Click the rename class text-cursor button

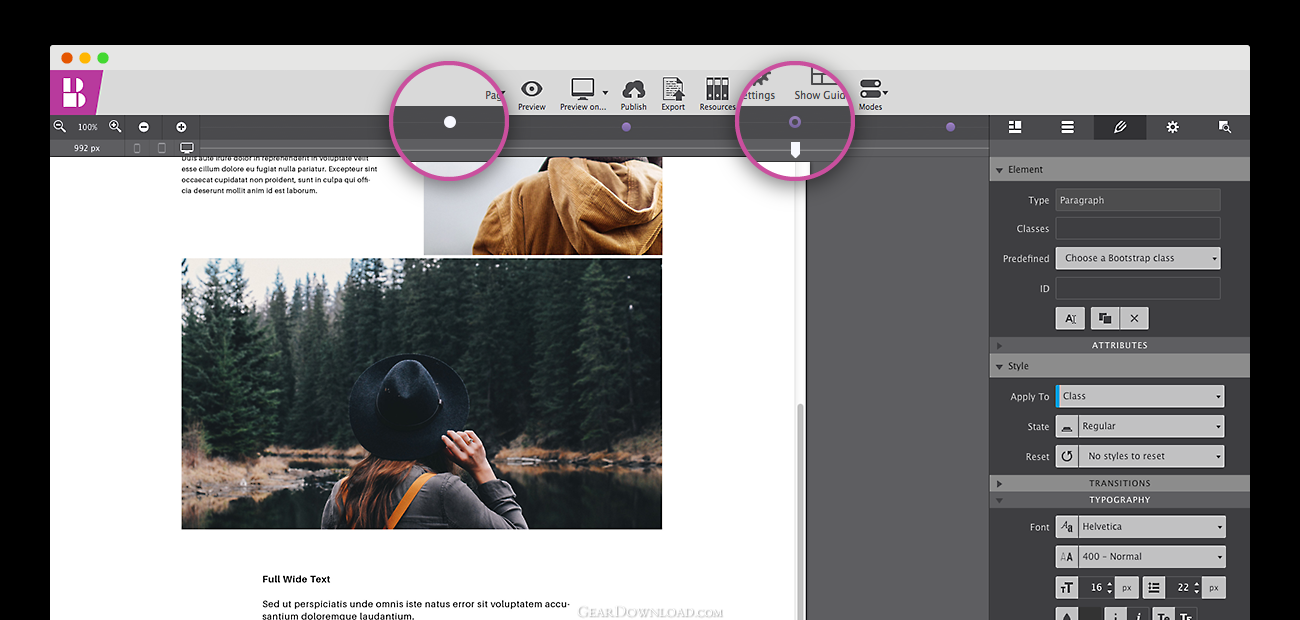click(x=1070, y=318)
